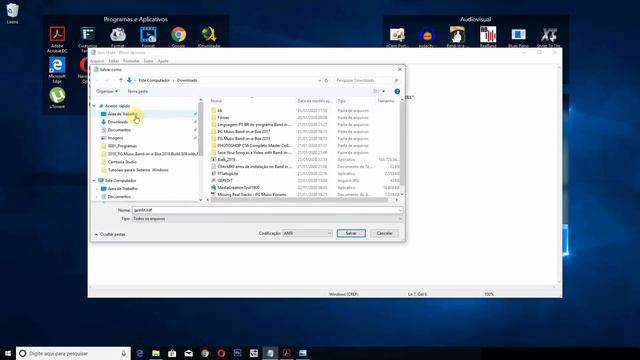The height and width of the screenshot is (360, 640).
Task: Open the Lixeira recycle bin icon
Action: (12, 13)
